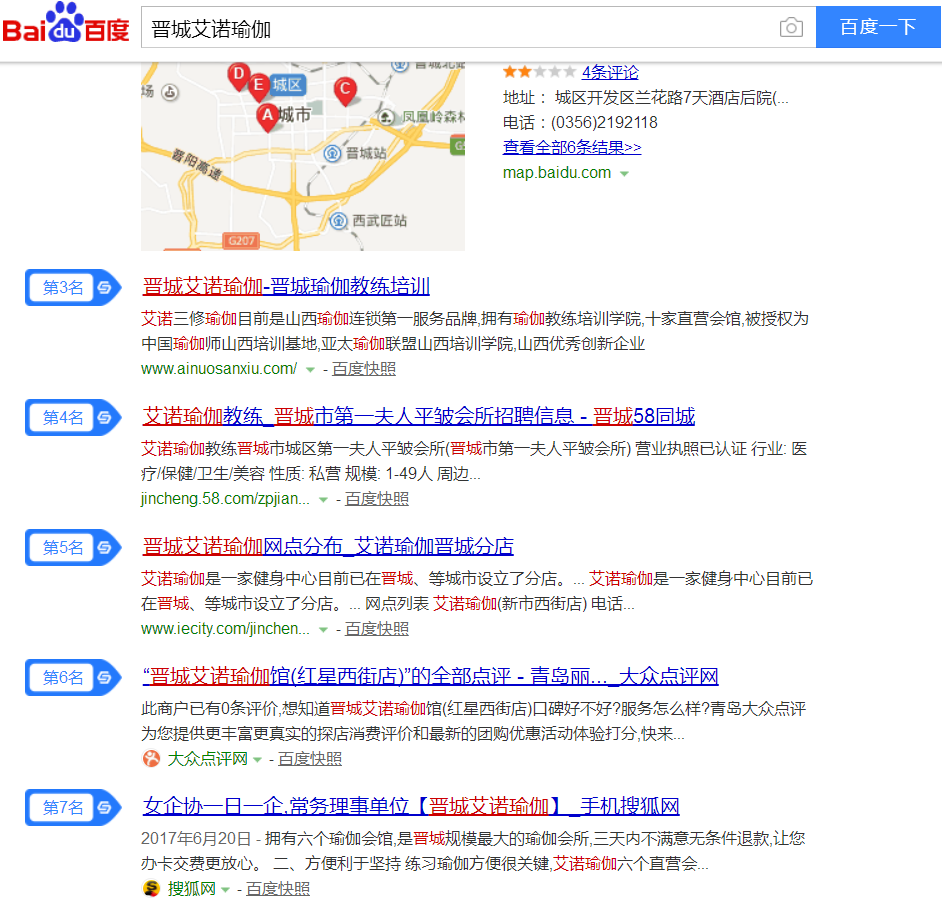Click www.ainuosanxiu.com URL

coord(219,369)
